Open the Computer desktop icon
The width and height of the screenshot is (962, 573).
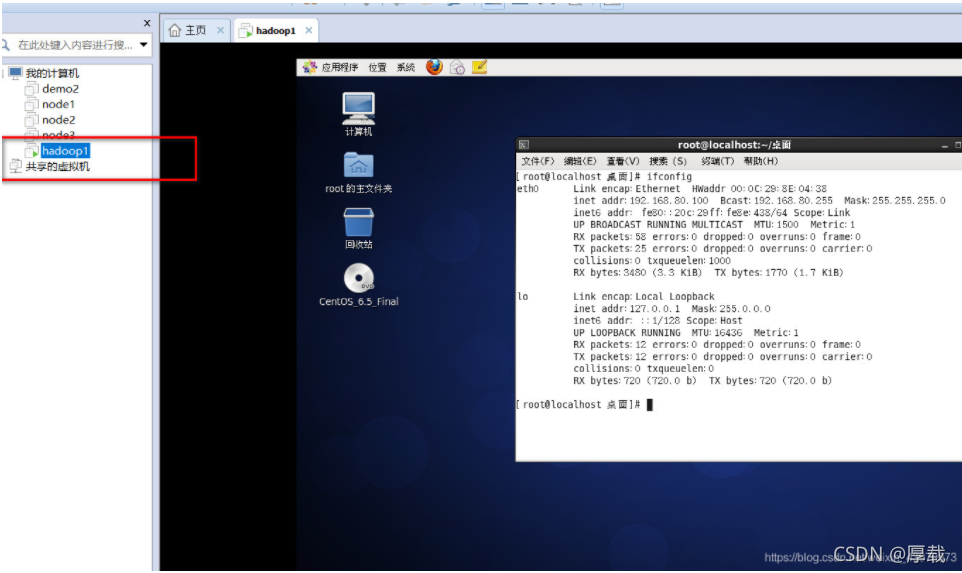[358, 115]
